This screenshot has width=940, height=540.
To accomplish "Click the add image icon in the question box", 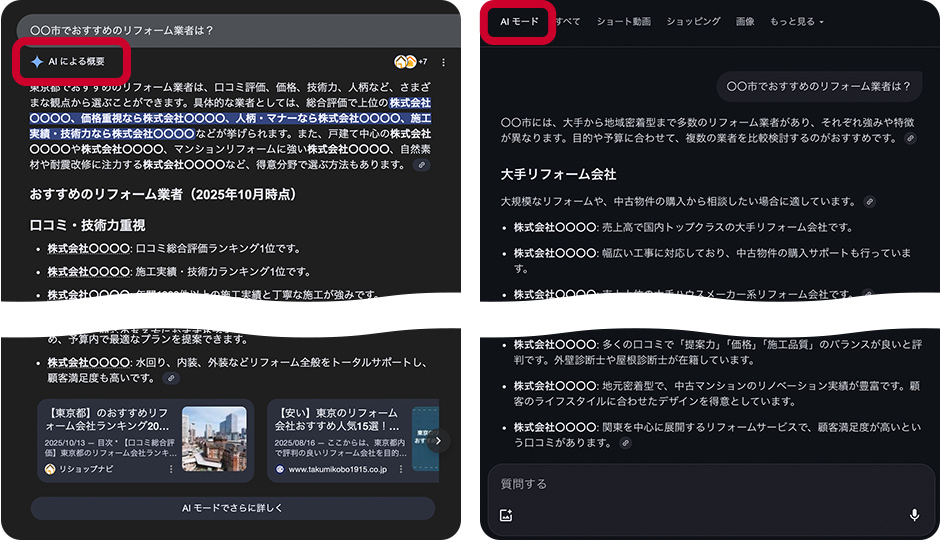I will [x=506, y=515].
